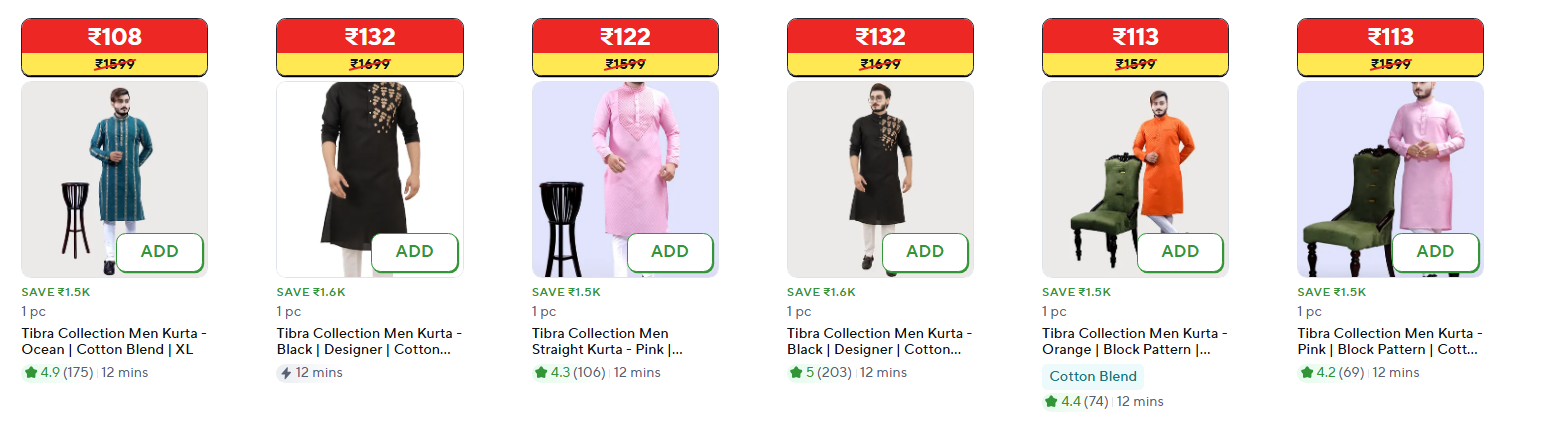The image size is (1566, 424).
Task: Click ADD on the ₹122 pink straight kurta
Action: tap(670, 252)
